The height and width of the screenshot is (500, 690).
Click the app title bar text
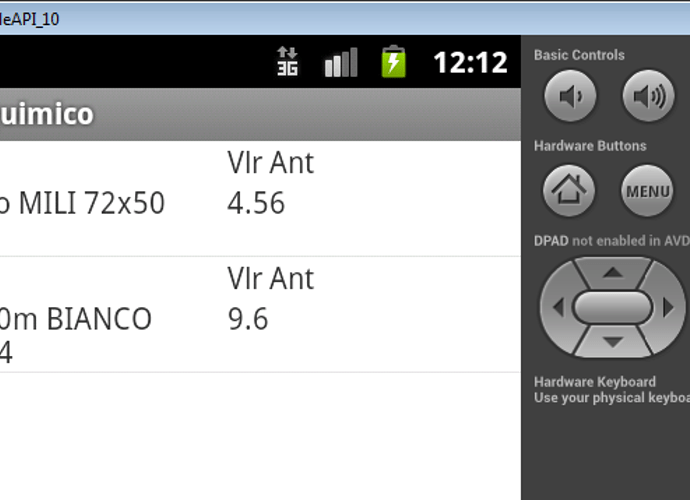coord(47,114)
